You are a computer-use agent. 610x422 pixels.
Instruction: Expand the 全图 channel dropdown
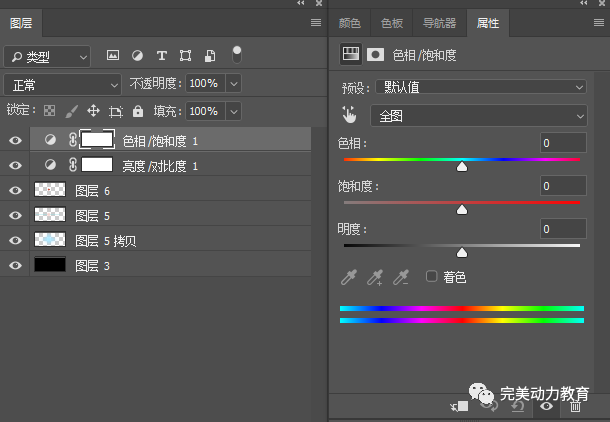coord(479,116)
